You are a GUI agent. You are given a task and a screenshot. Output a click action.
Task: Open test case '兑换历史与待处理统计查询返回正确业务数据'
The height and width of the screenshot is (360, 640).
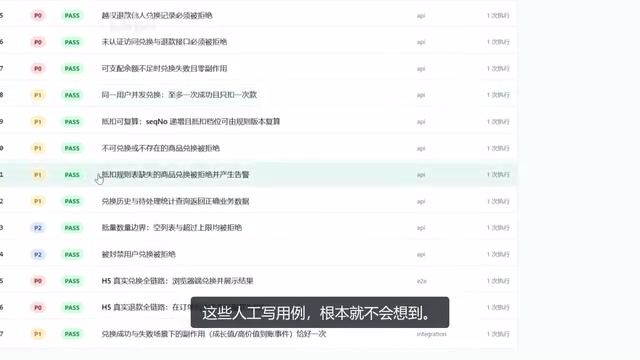click(x=176, y=201)
